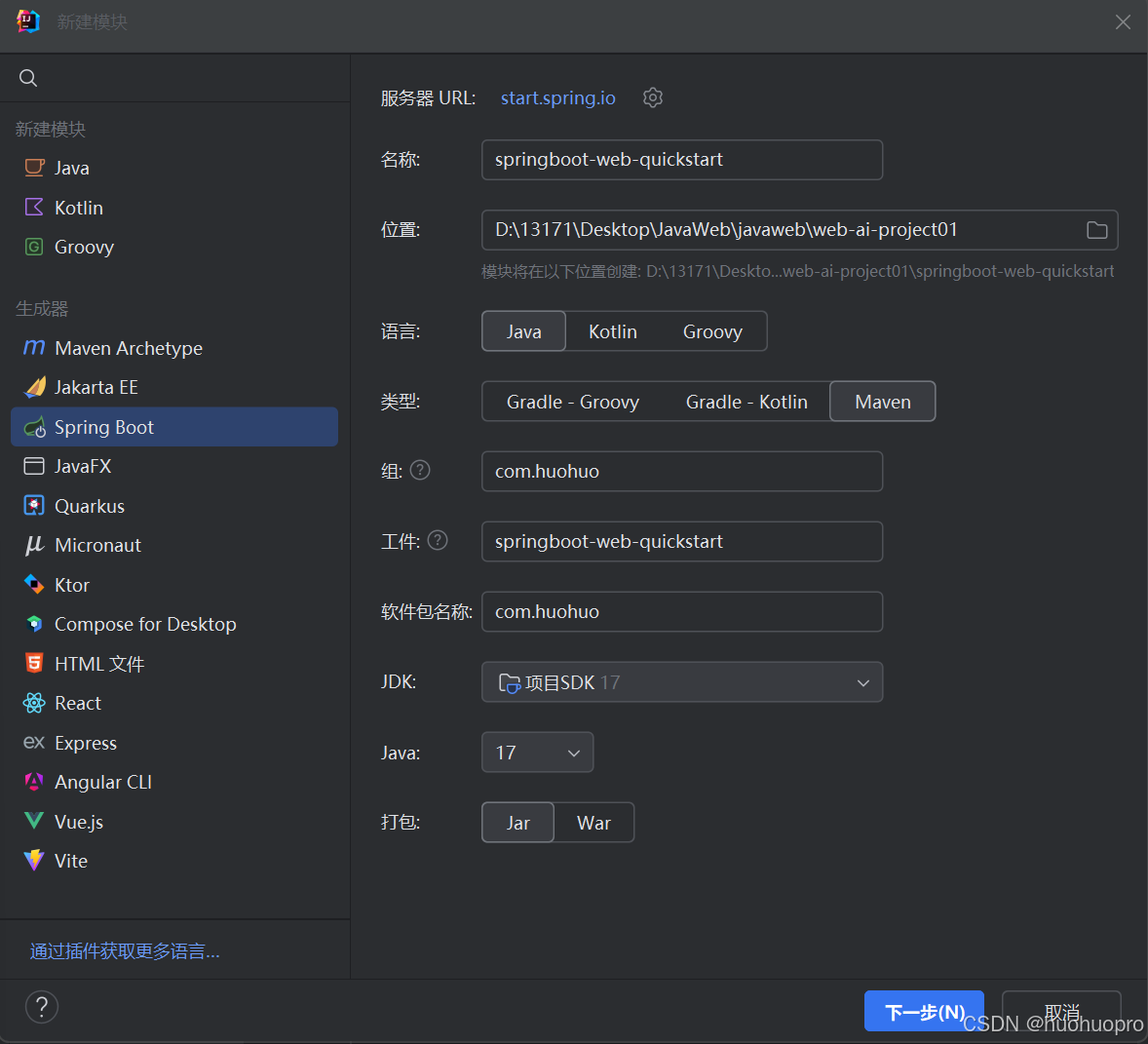Click the React atom icon
This screenshot has width=1148, height=1044.
coord(34,703)
